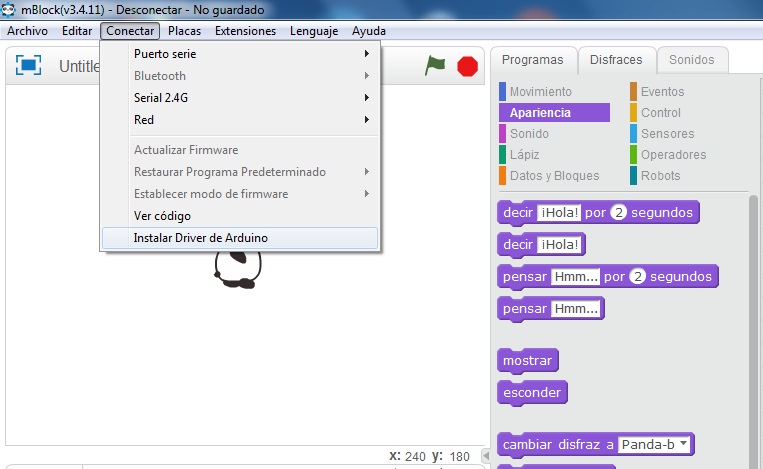Screen dimensions: 763x469
Task: Click the mostrar block
Action: [528, 360]
